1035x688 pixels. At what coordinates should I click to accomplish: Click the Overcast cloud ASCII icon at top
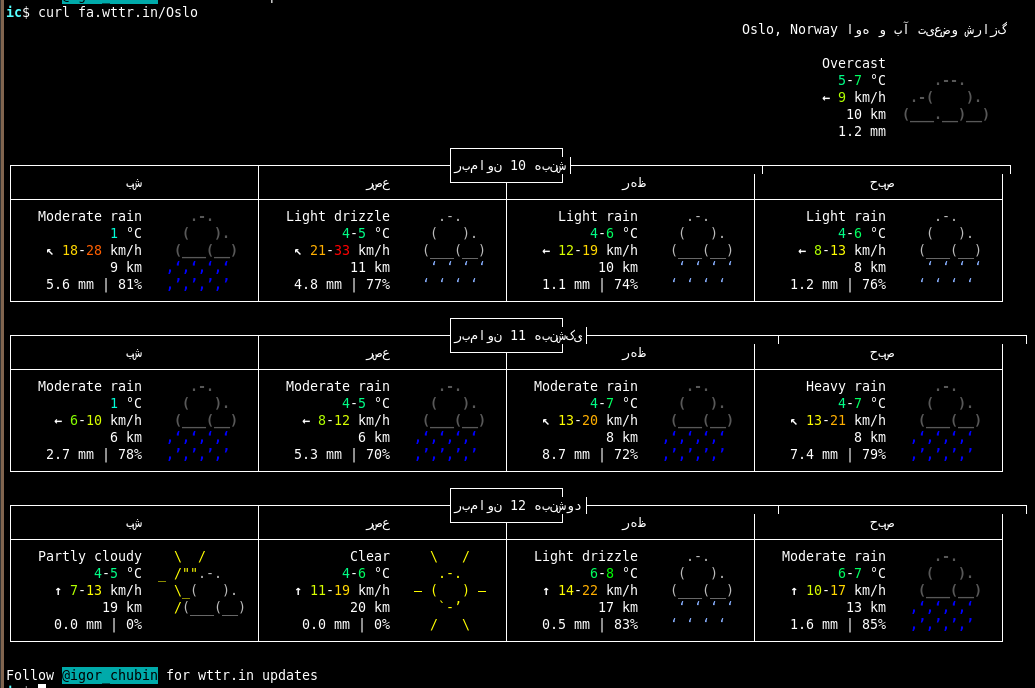(x=946, y=99)
